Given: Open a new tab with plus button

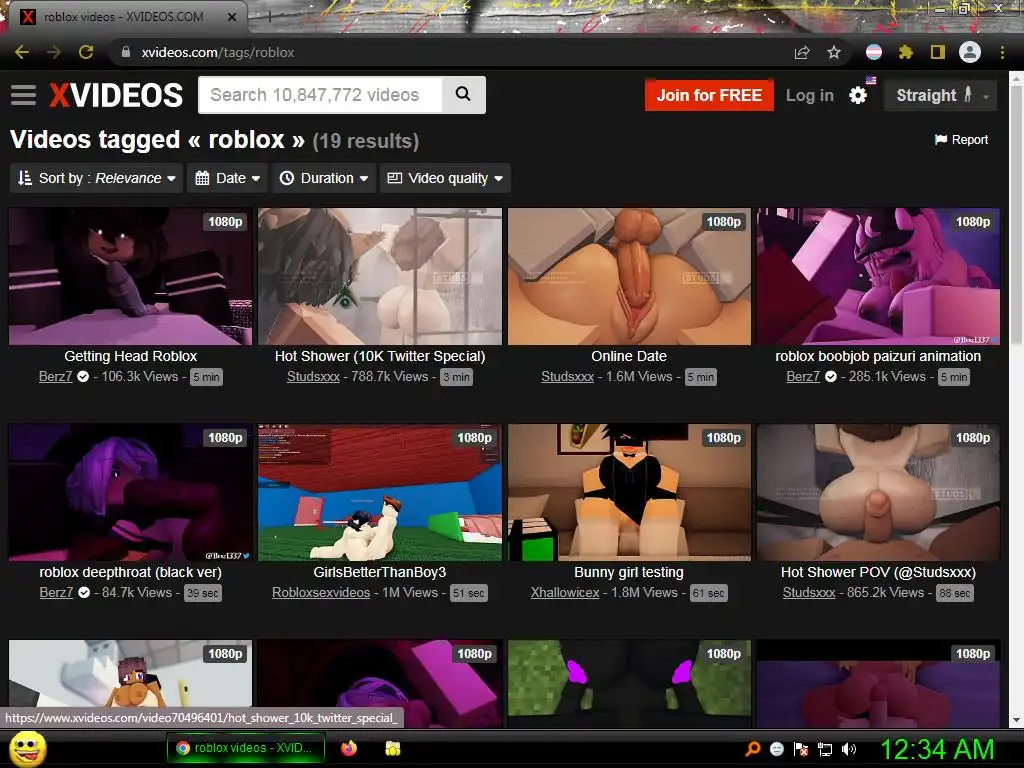Looking at the screenshot, I should click(270, 18).
